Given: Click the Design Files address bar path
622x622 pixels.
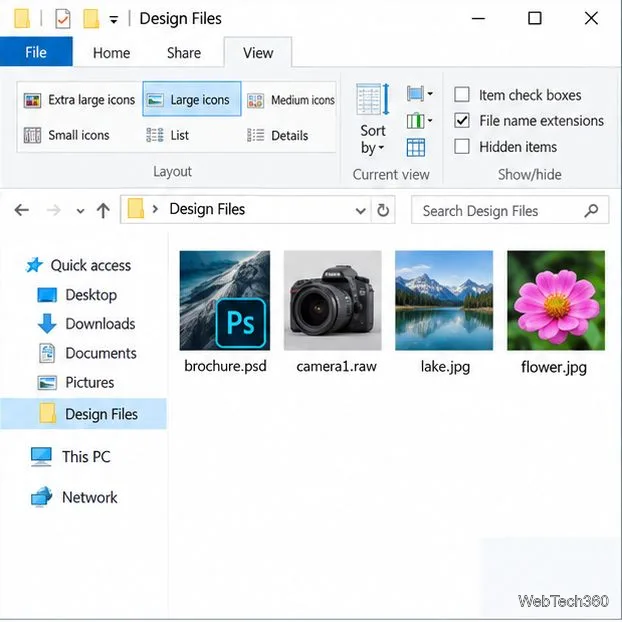Looking at the screenshot, I should pyautogui.click(x=207, y=209).
